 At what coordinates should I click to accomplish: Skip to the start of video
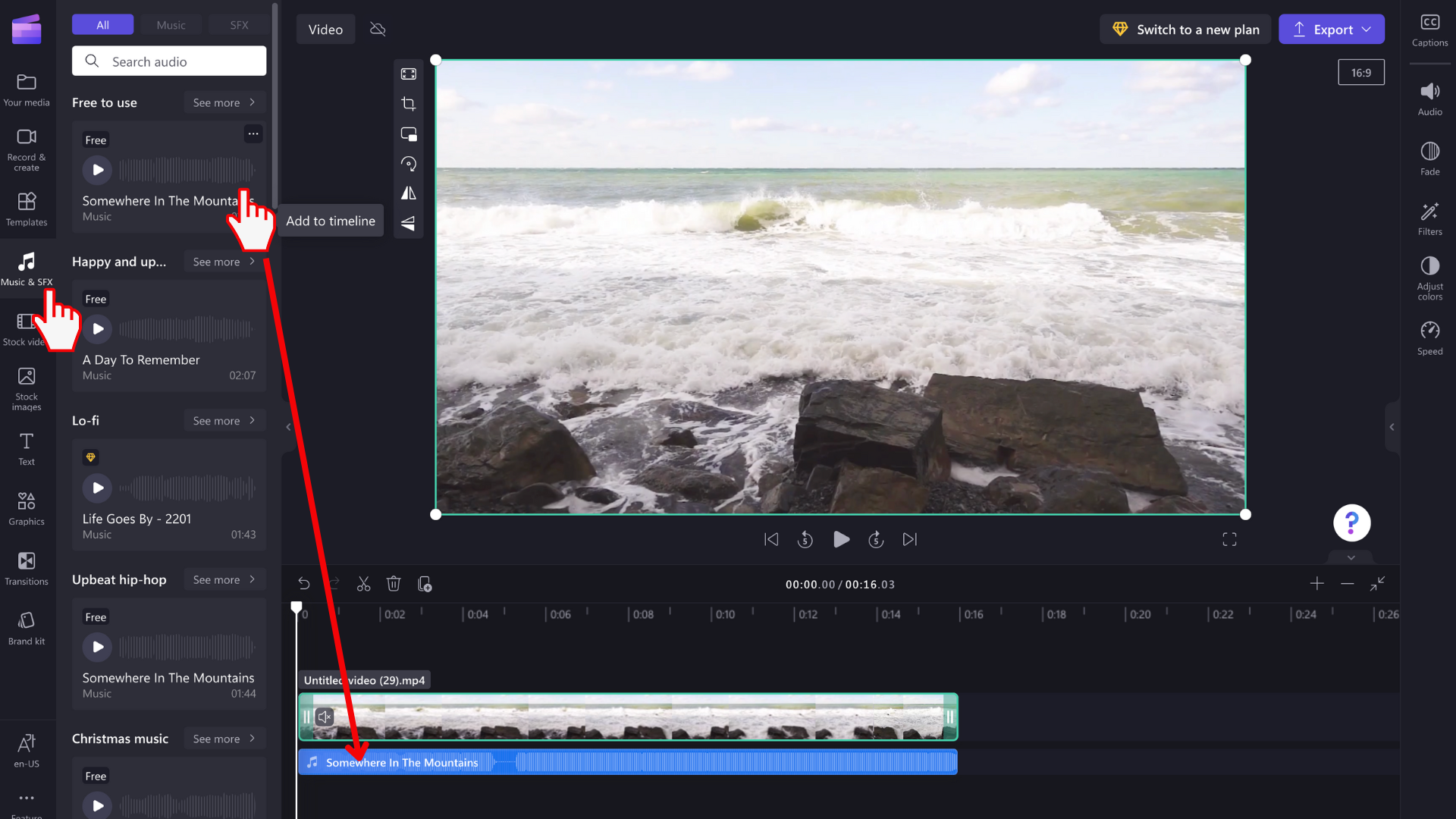pos(771,539)
